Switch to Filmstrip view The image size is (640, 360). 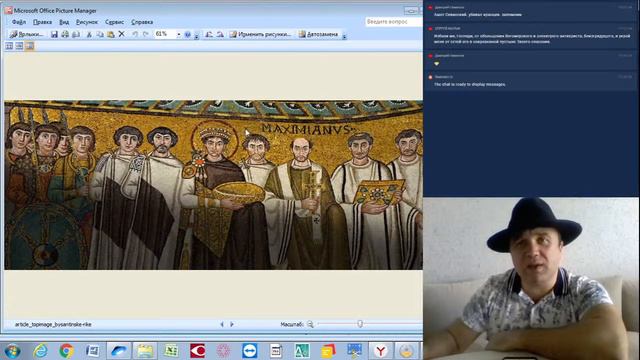pyautogui.click(x=19, y=46)
